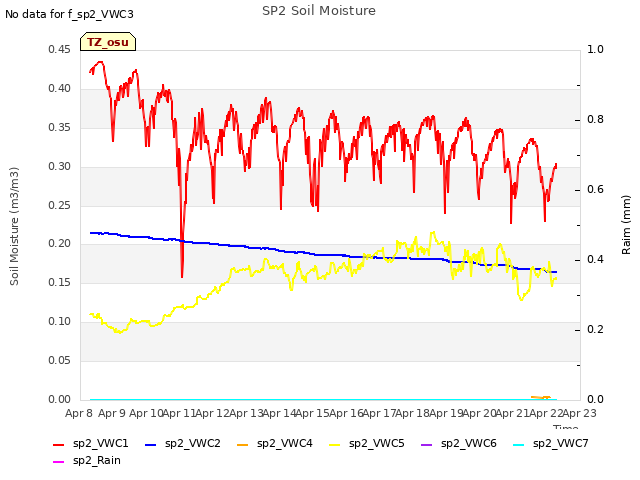Click the 0.15 left axis value
The height and width of the screenshot is (480, 640).
click(59, 283)
